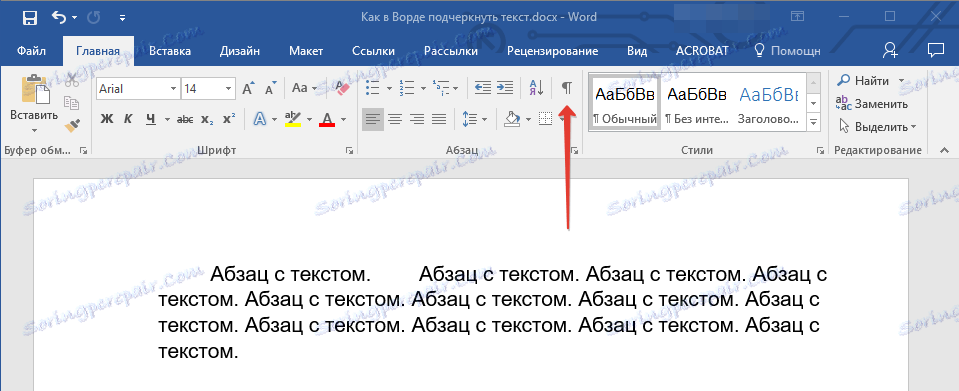The image size is (959, 391).
Task: Click the Decrease Indent icon
Action: click(x=483, y=88)
